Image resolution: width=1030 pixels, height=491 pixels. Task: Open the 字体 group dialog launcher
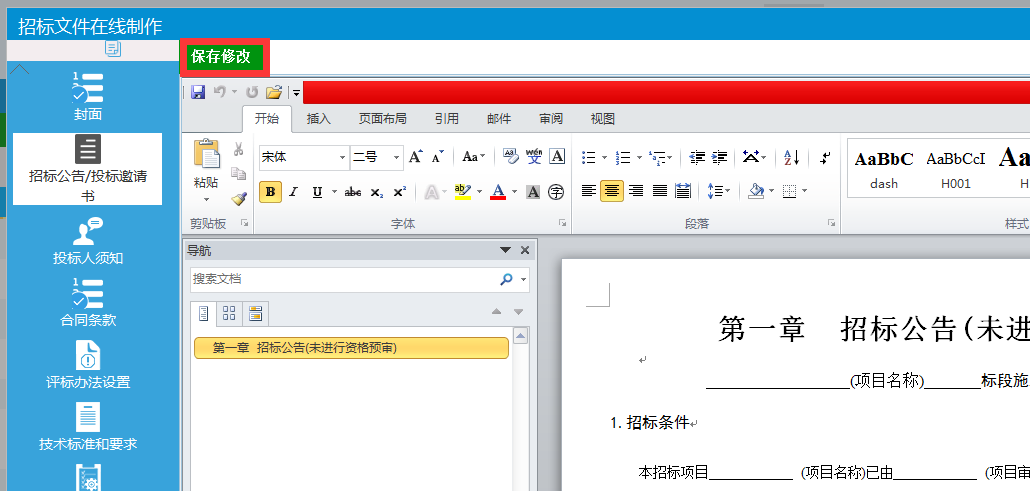563,223
